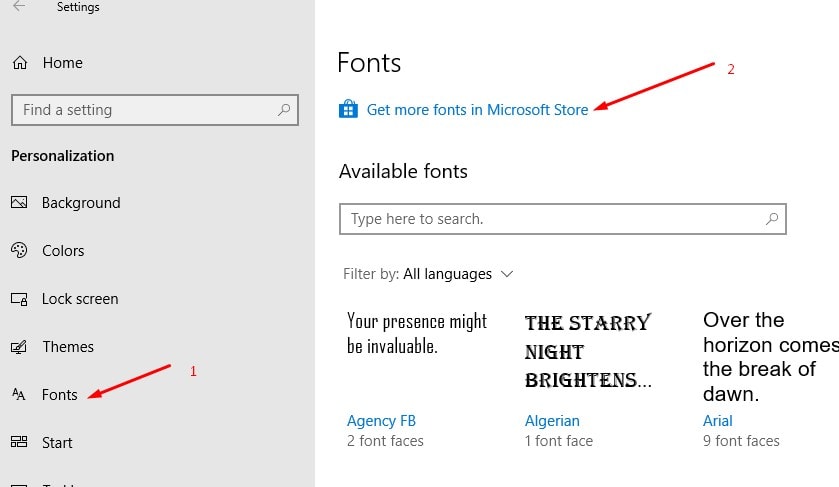Click the Find a setting search box
The width and height of the screenshot is (839, 487).
tap(155, 110)
